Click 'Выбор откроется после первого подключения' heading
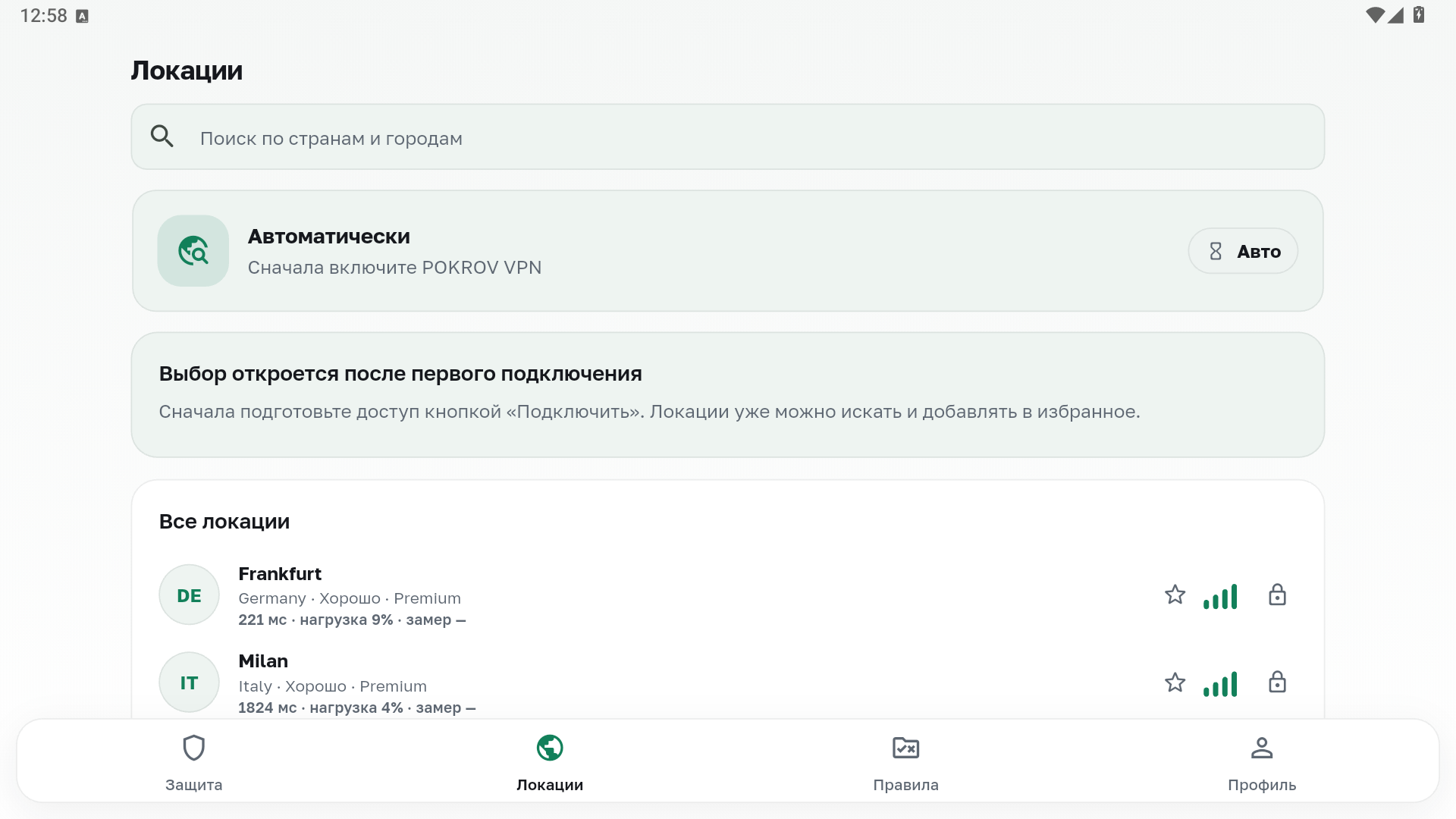This screenshot has height=819, width=1456. [400, 374]
